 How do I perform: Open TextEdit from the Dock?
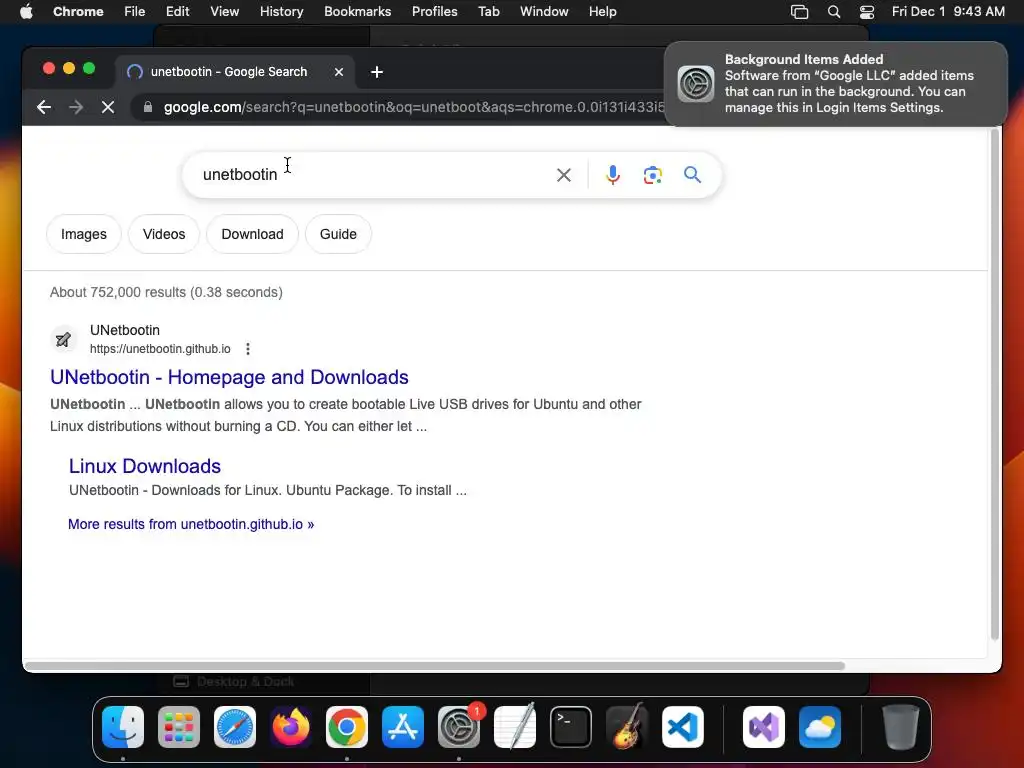(515, 727)
